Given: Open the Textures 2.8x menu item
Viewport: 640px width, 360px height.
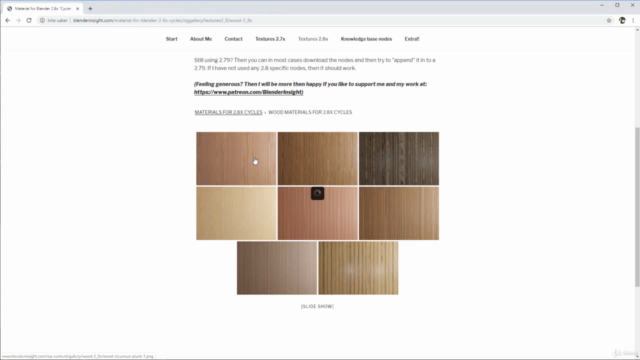Looking at the screenshot, I should [313, 39].
